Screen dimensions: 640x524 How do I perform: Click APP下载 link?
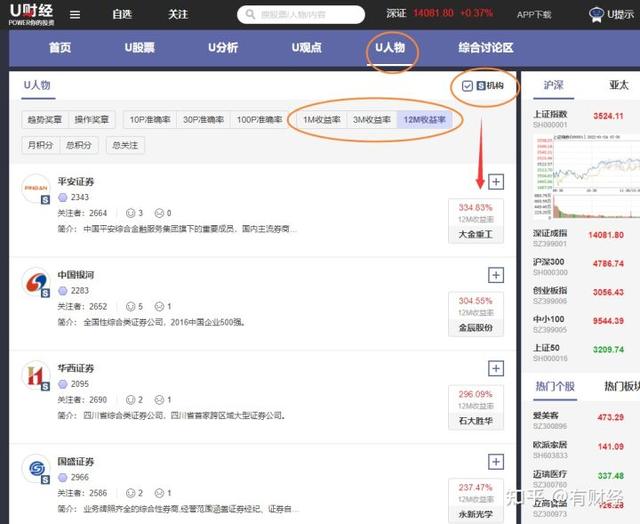[x=534, y=15]
